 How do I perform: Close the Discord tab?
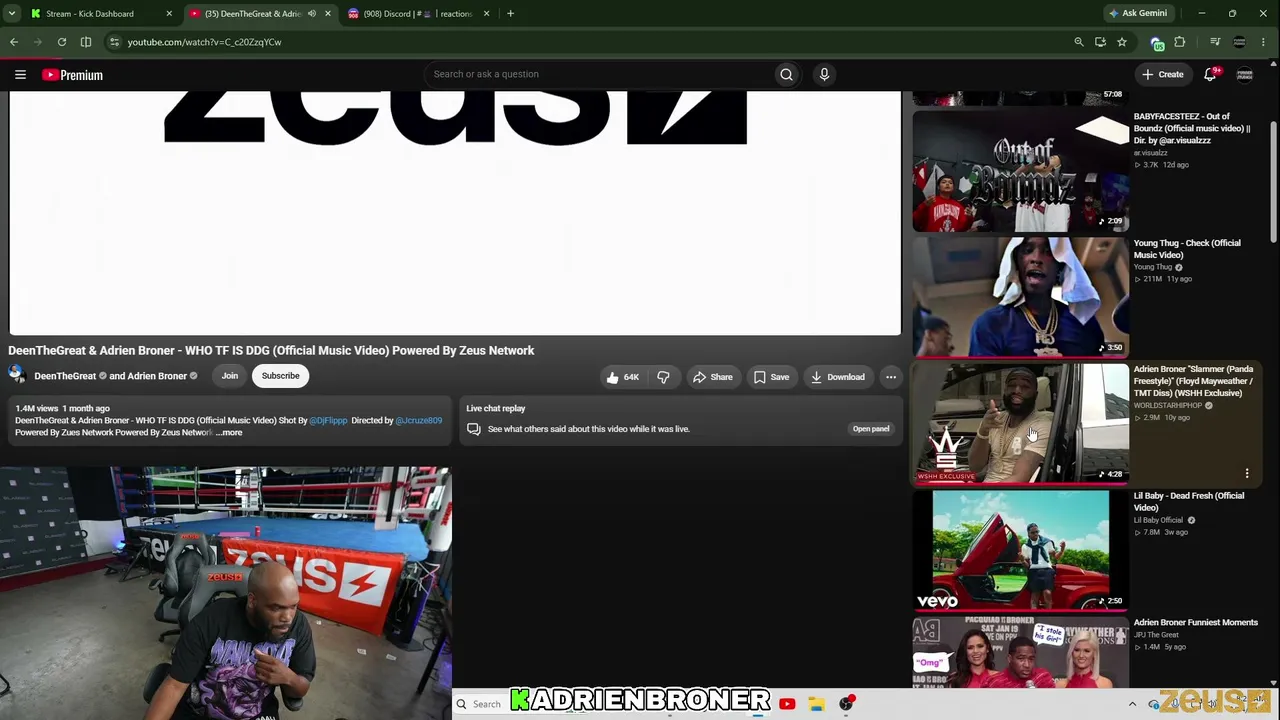pos(487,14)
